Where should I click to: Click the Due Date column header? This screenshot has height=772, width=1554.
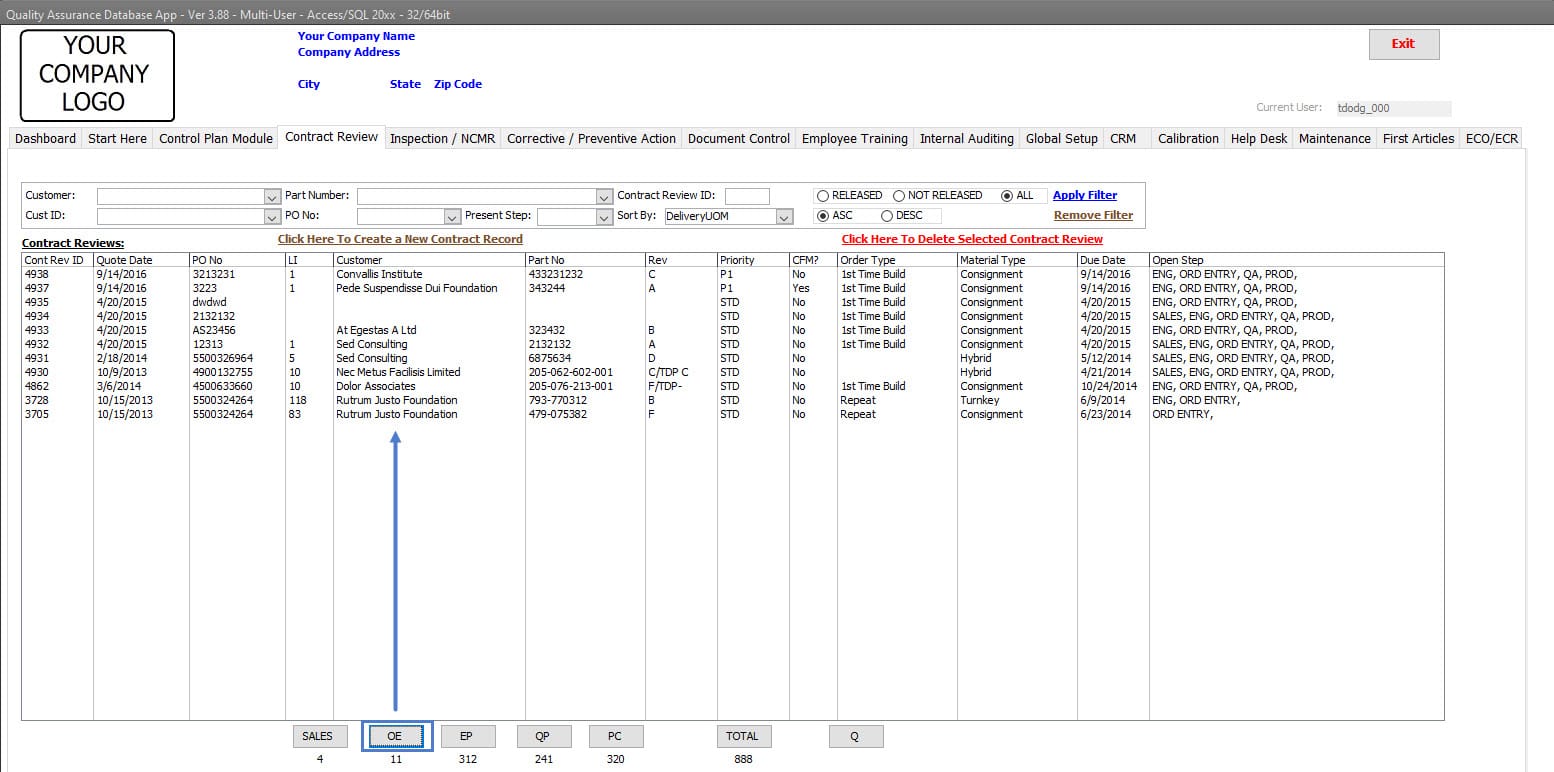1113,260
